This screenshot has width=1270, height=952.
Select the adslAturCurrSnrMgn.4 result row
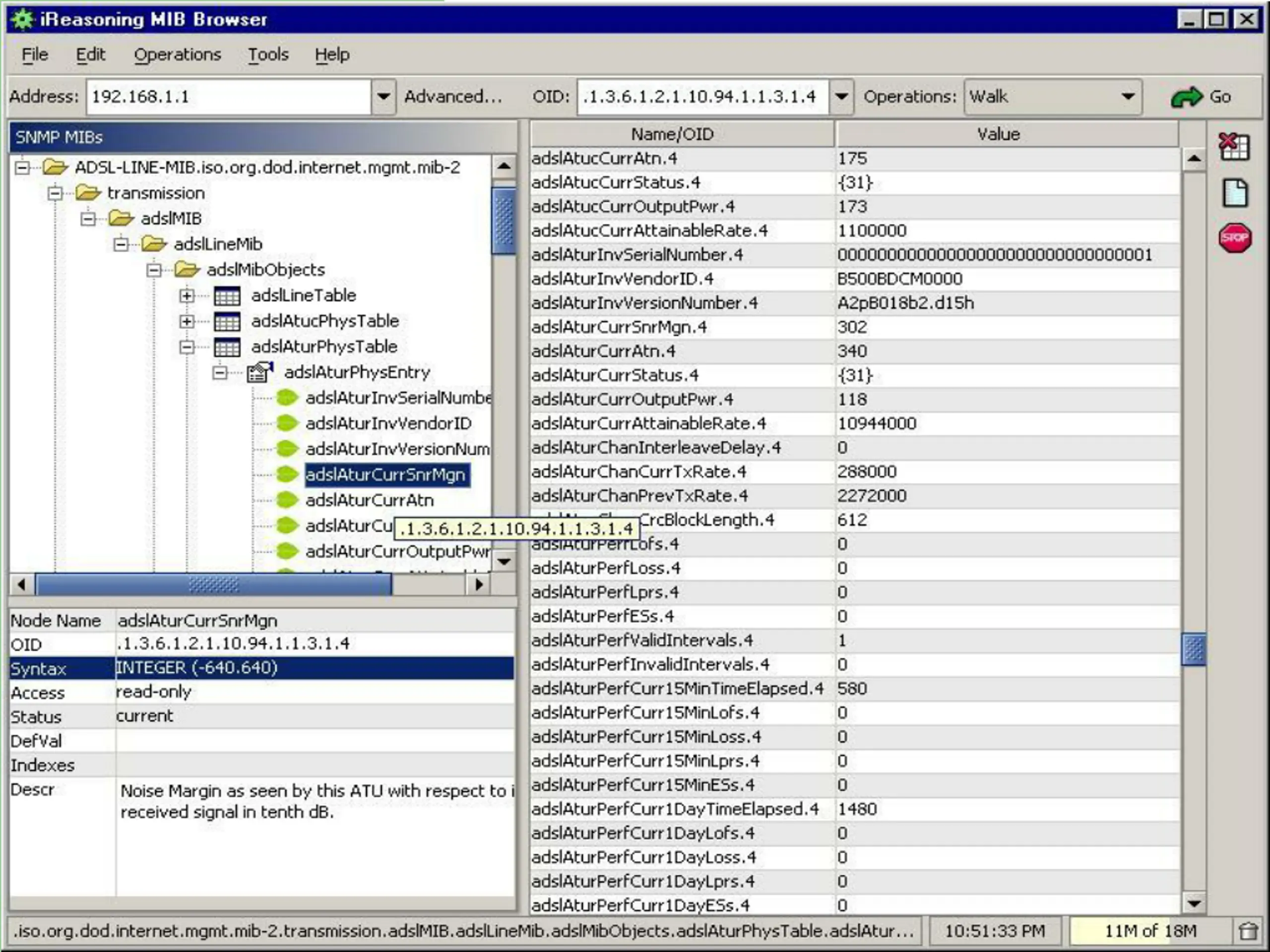pyautogui.click(x=855, y=327)
